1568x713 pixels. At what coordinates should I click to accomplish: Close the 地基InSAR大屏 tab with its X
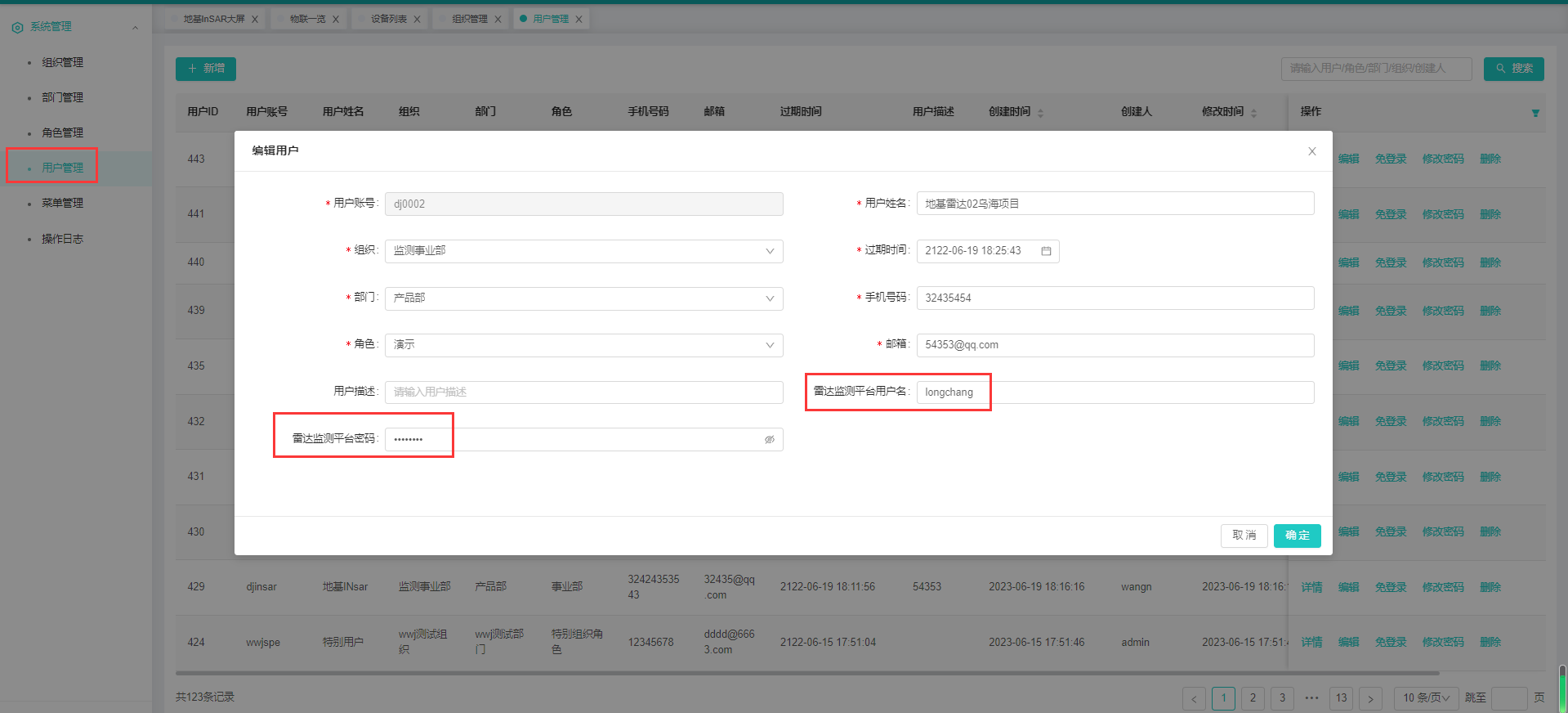click(x=255, y=20)
